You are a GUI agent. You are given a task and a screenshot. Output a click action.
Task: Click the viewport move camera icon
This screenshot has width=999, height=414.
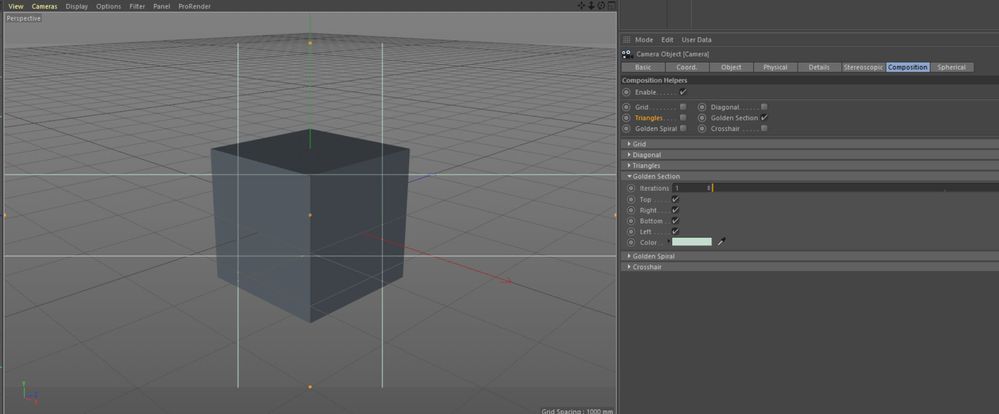point(581,6)
